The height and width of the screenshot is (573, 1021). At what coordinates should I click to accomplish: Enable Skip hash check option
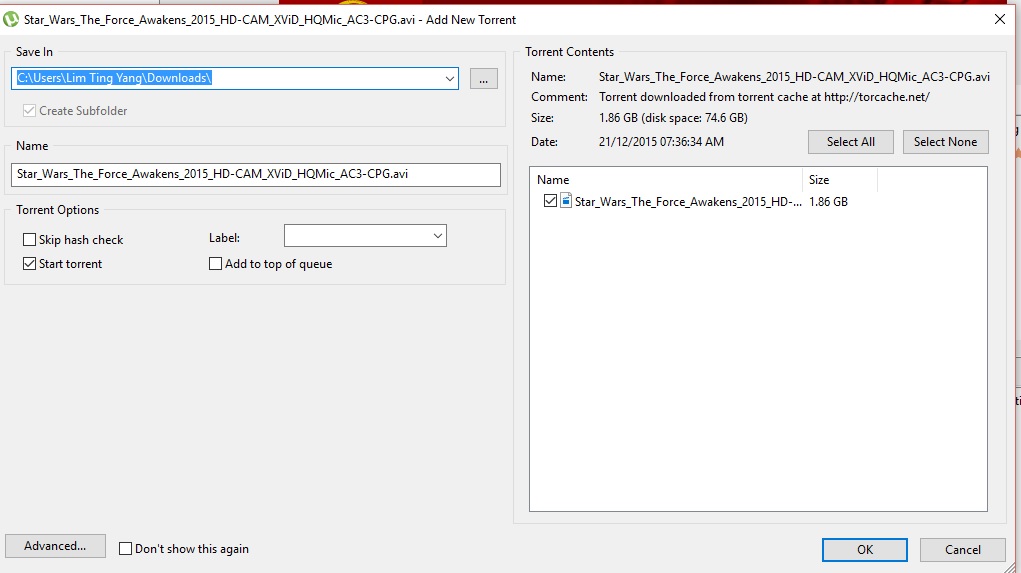coord(29,240)
